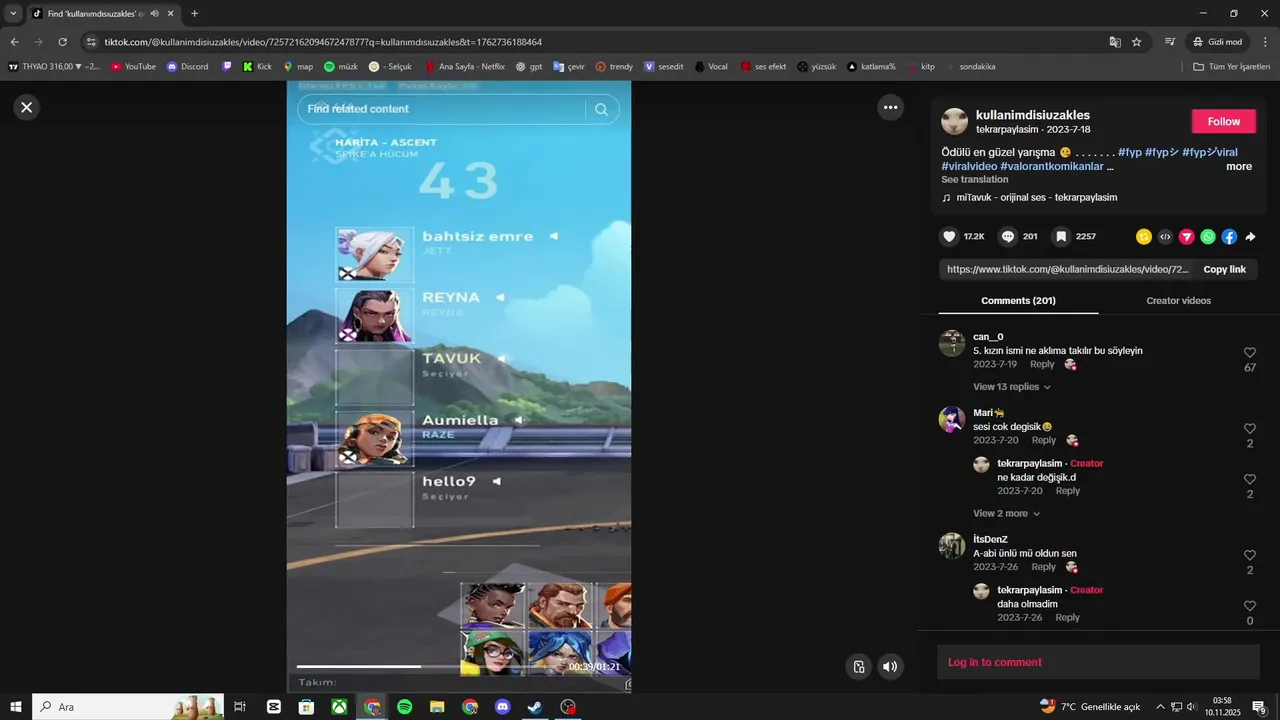Close the TikTok video viewer
Screen dimensions: 1280x720
[27, 107]
